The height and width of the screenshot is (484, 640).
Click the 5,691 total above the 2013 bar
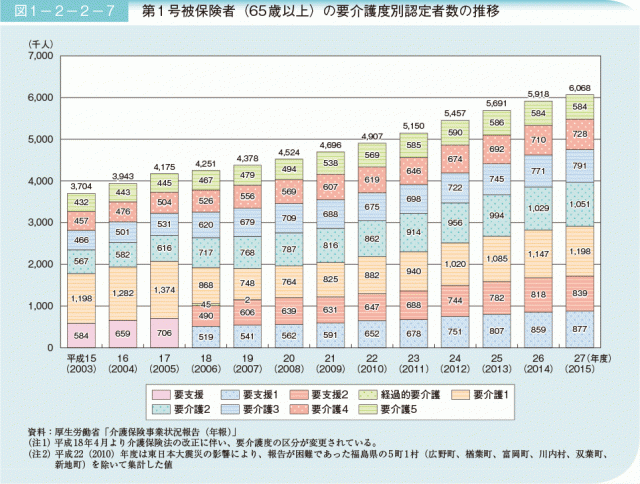pos(496,103)
